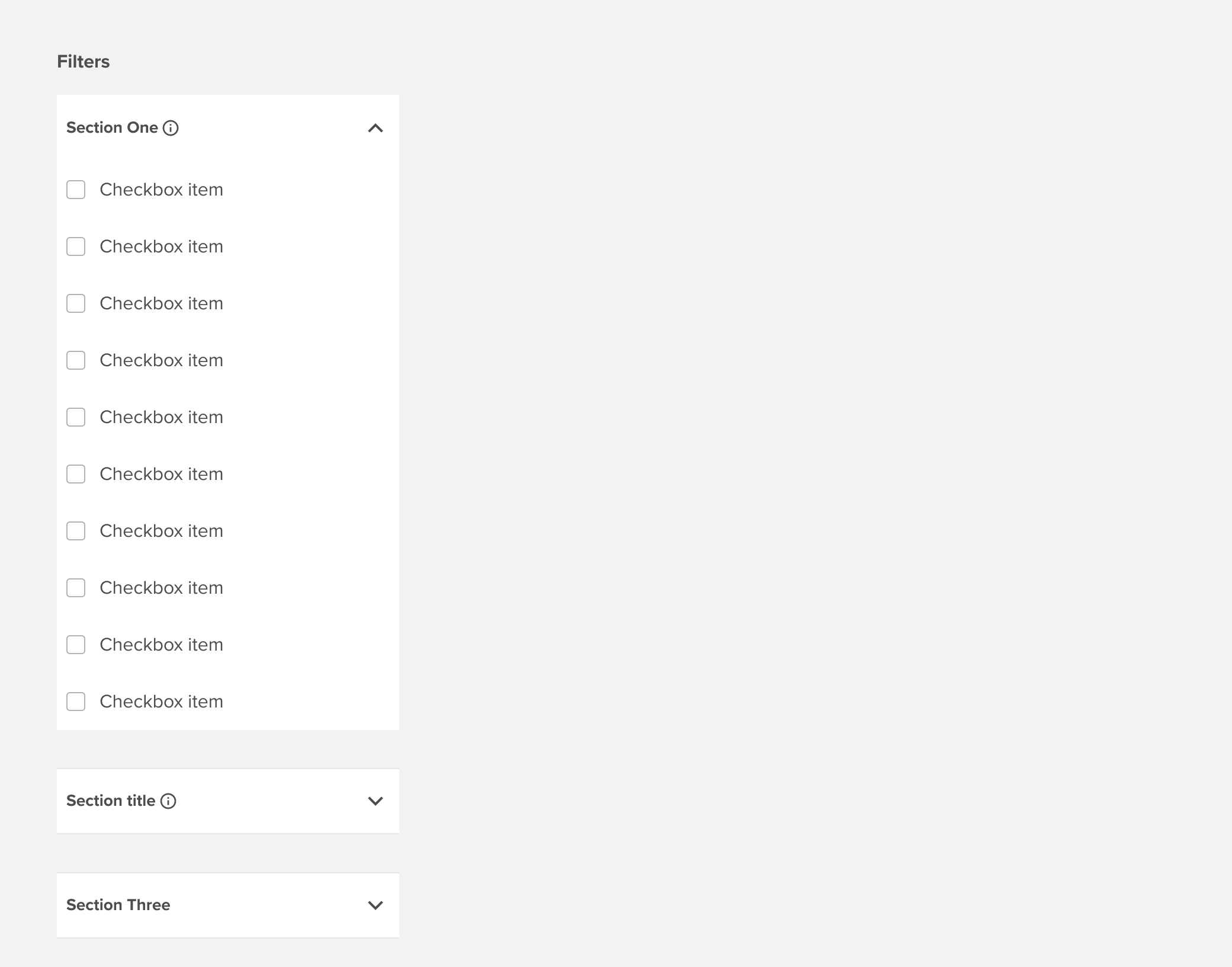Screen dimensions: 1232x967
Task: Expand the Section Three panel
Action: coord(374,905)
